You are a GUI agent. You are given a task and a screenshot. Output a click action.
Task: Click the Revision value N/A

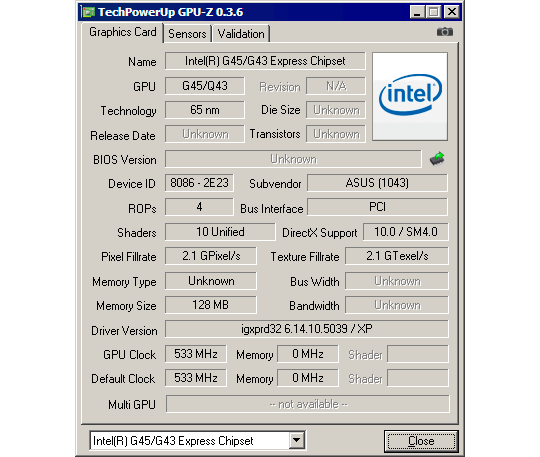(x=336, y=86)
